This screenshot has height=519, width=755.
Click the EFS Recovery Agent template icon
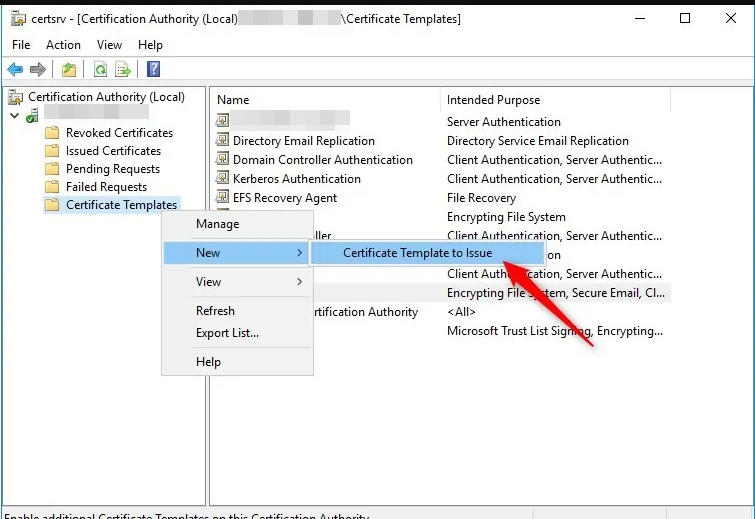[x=223, y=197]
